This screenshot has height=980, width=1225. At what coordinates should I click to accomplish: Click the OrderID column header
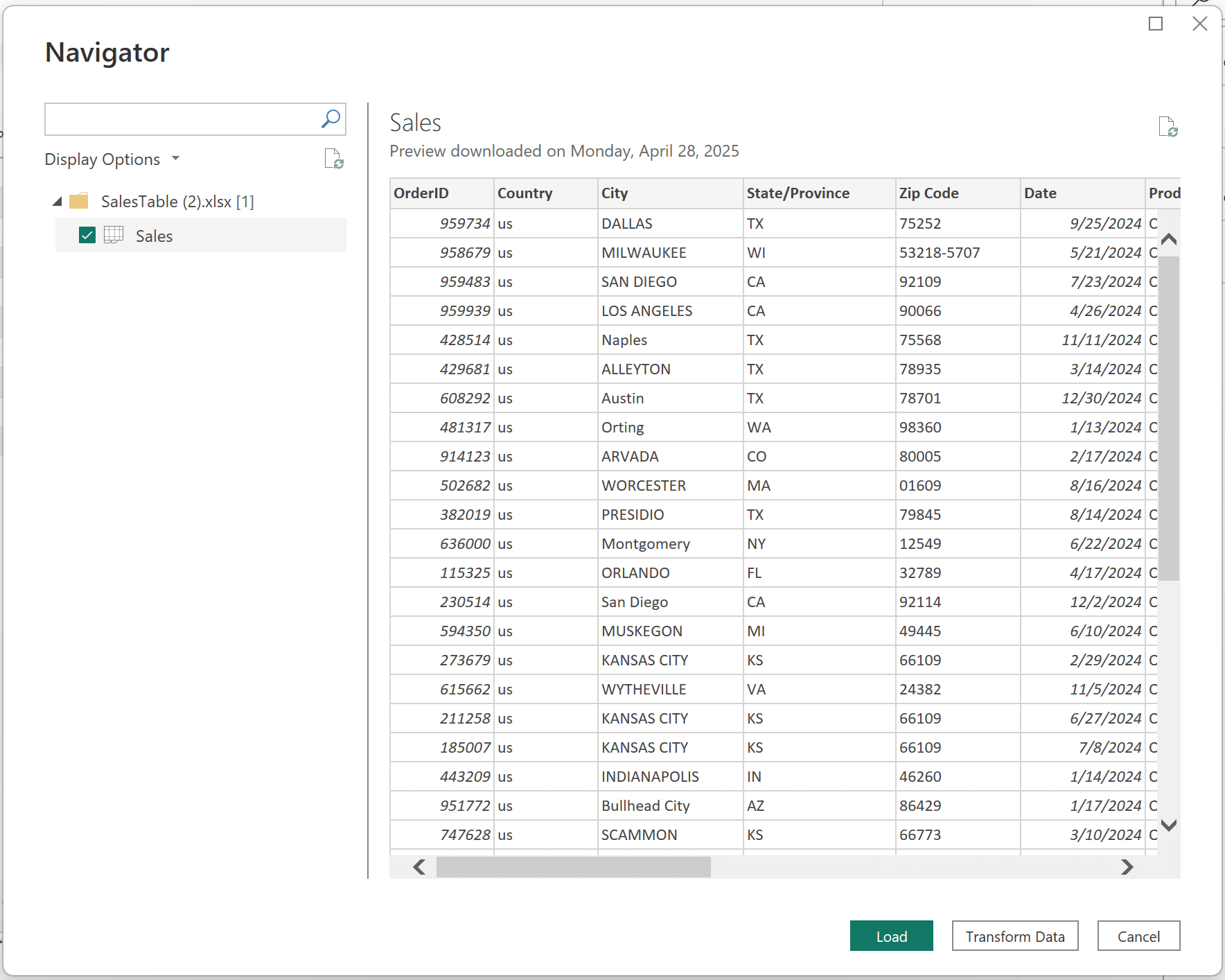pyautogui.click(x=442, y=193)
